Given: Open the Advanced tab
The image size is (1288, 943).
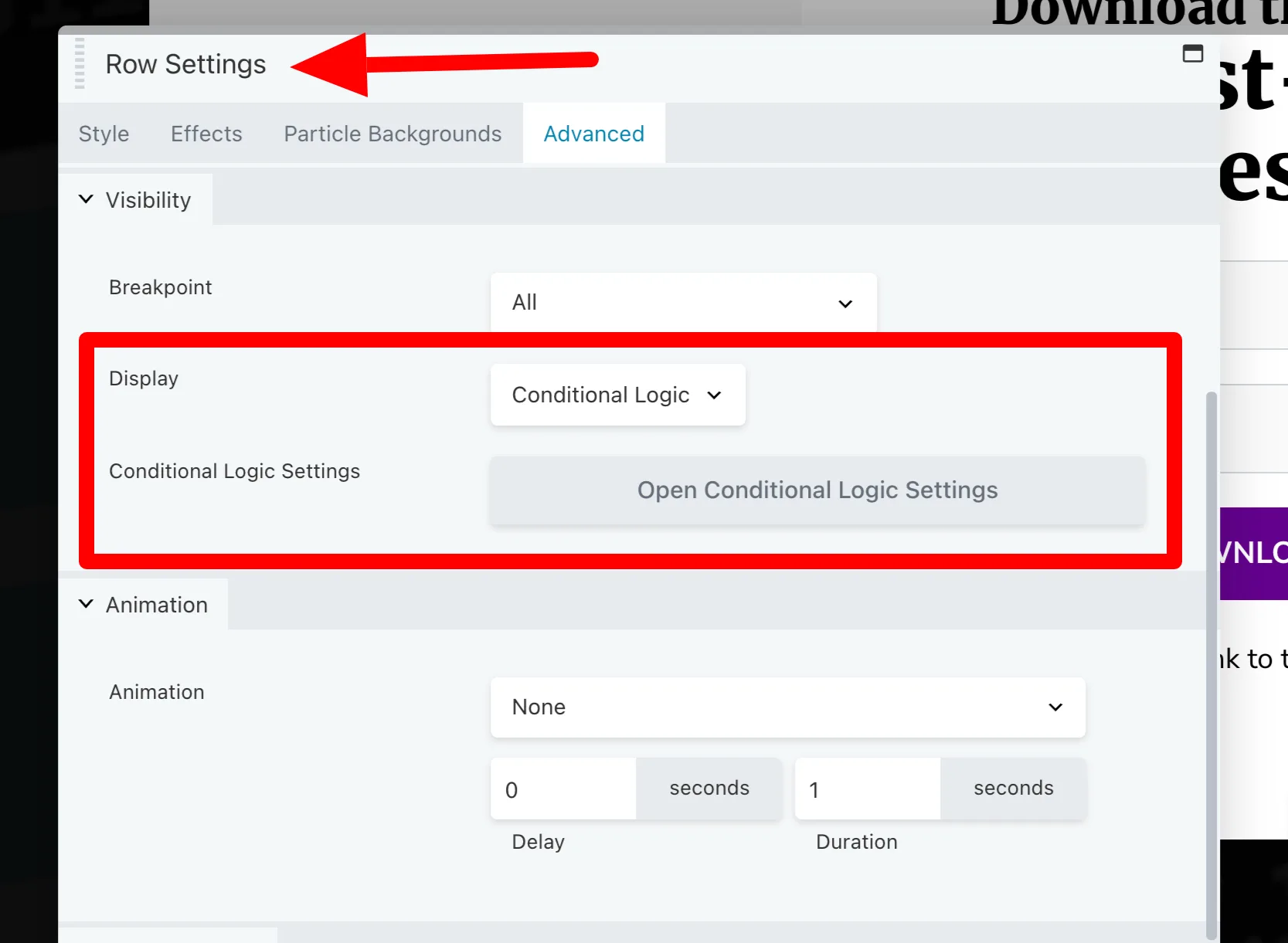Looking at the screenshot, I should coord(593,134).
